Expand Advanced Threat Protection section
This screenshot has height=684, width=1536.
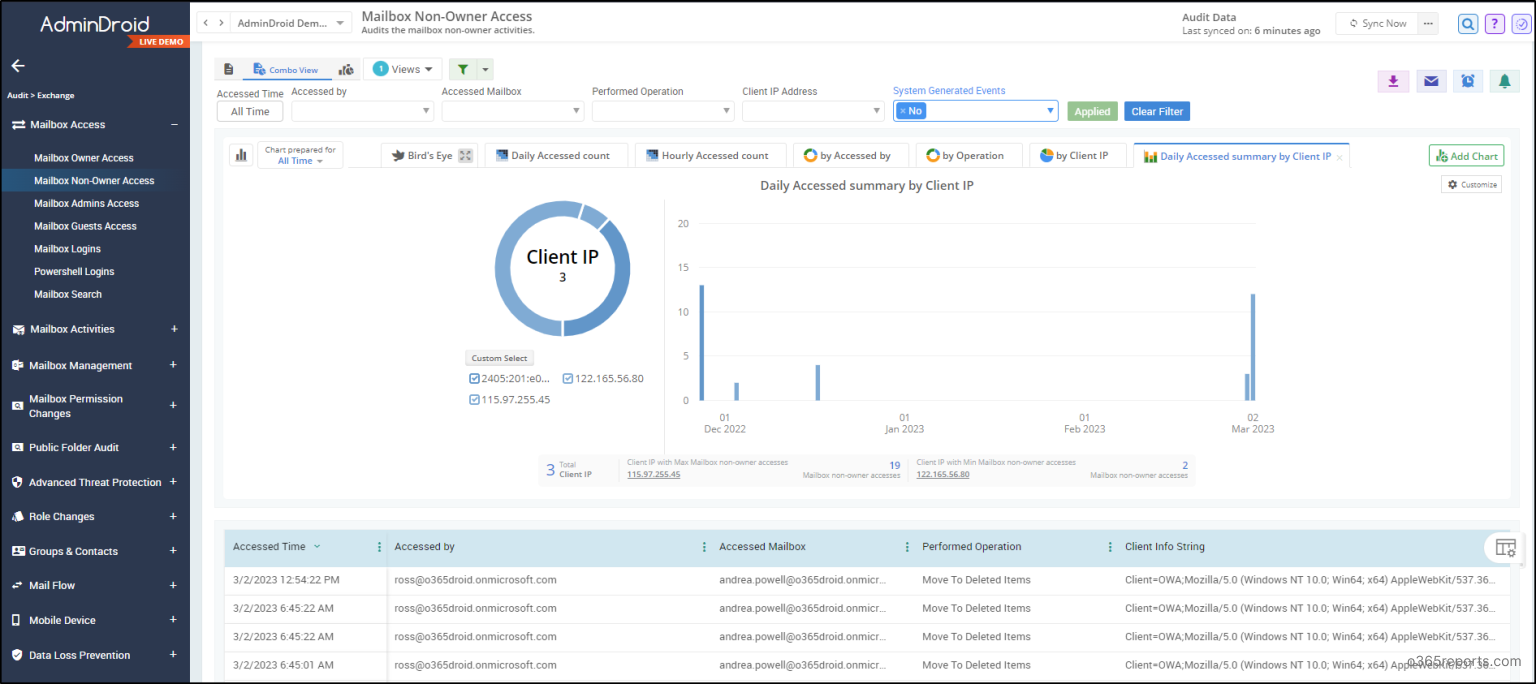pos(174,482)
